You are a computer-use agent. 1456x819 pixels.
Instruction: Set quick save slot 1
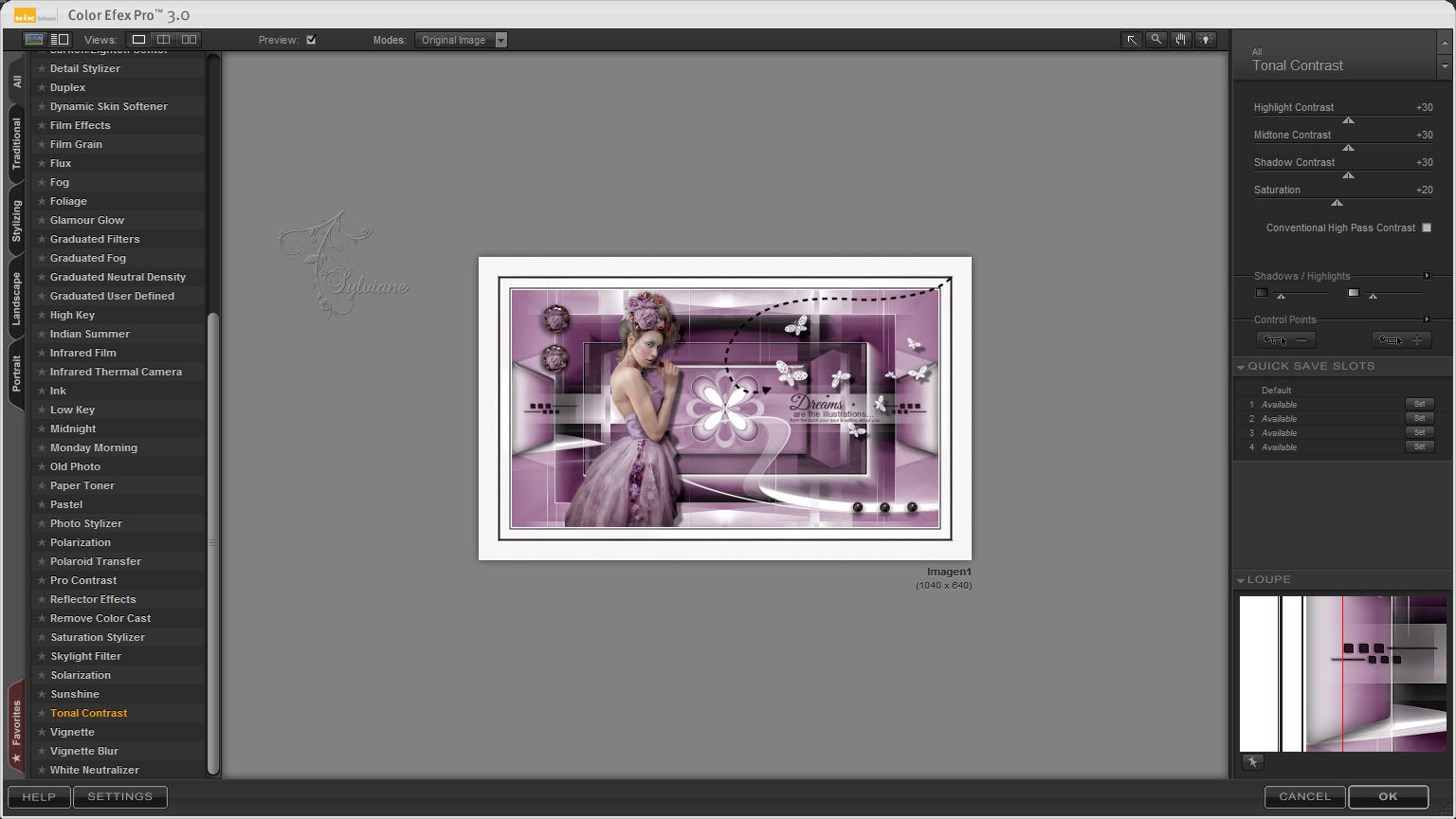coord(1419,404)
